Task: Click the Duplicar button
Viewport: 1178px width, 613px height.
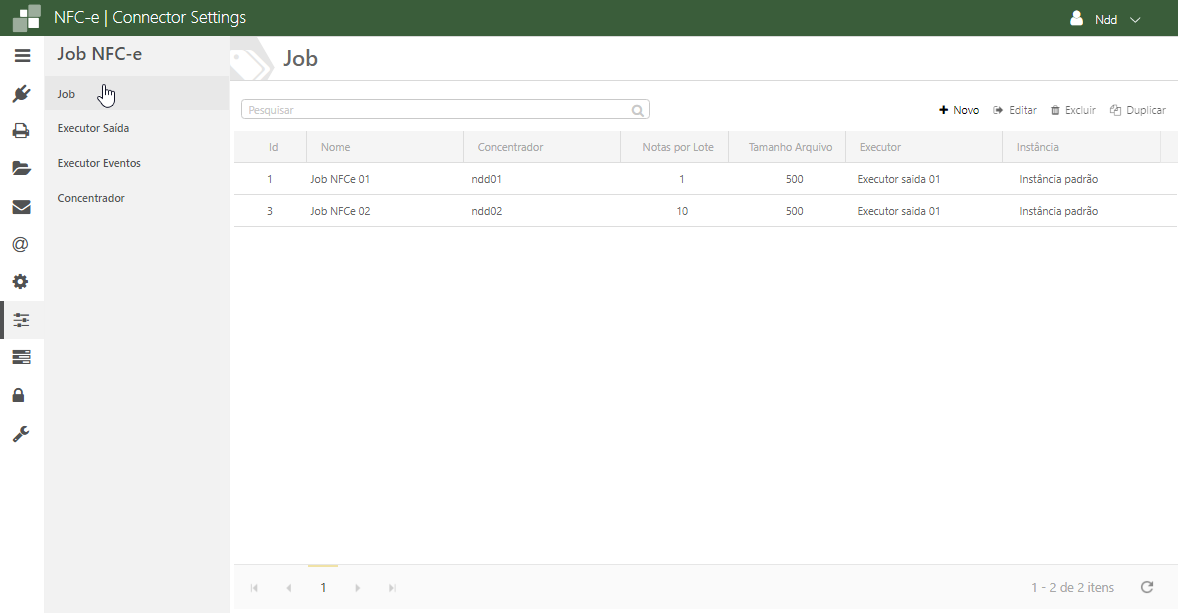Action: point(1138,110)
